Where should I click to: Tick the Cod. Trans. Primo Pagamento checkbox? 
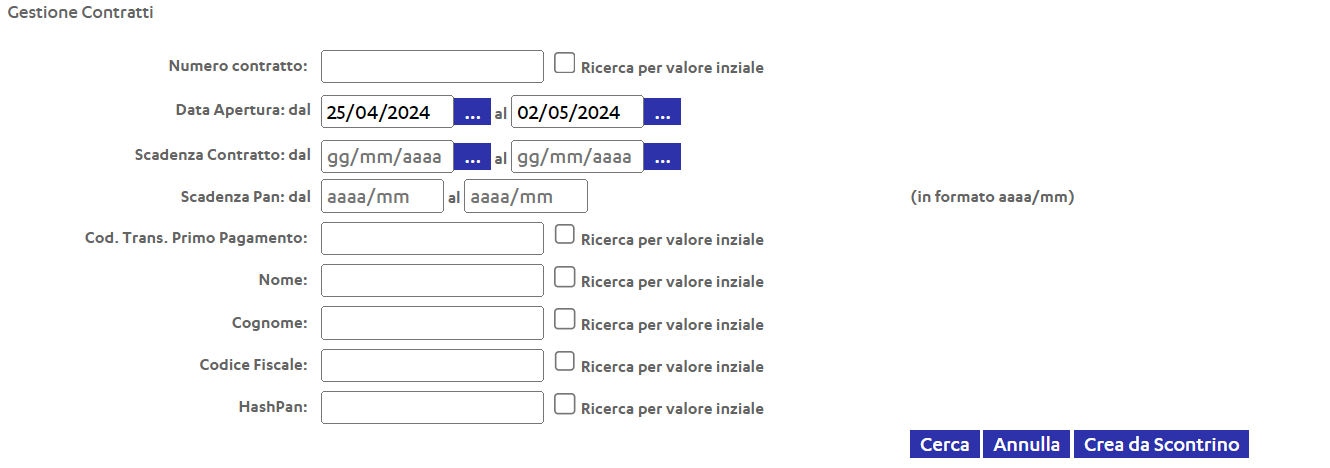(x=565, y=236)
